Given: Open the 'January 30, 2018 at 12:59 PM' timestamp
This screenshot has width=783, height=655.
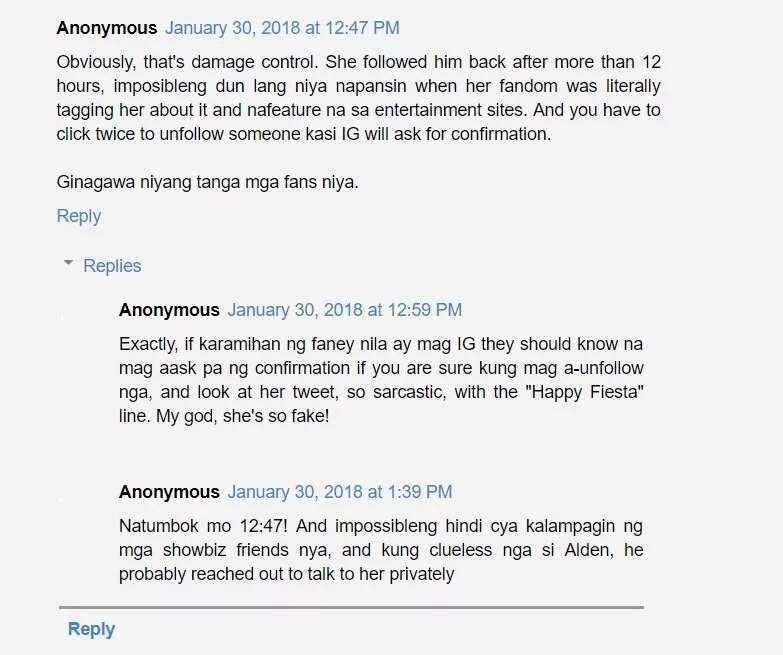Looking at the screenshot, I should point(345,310).
